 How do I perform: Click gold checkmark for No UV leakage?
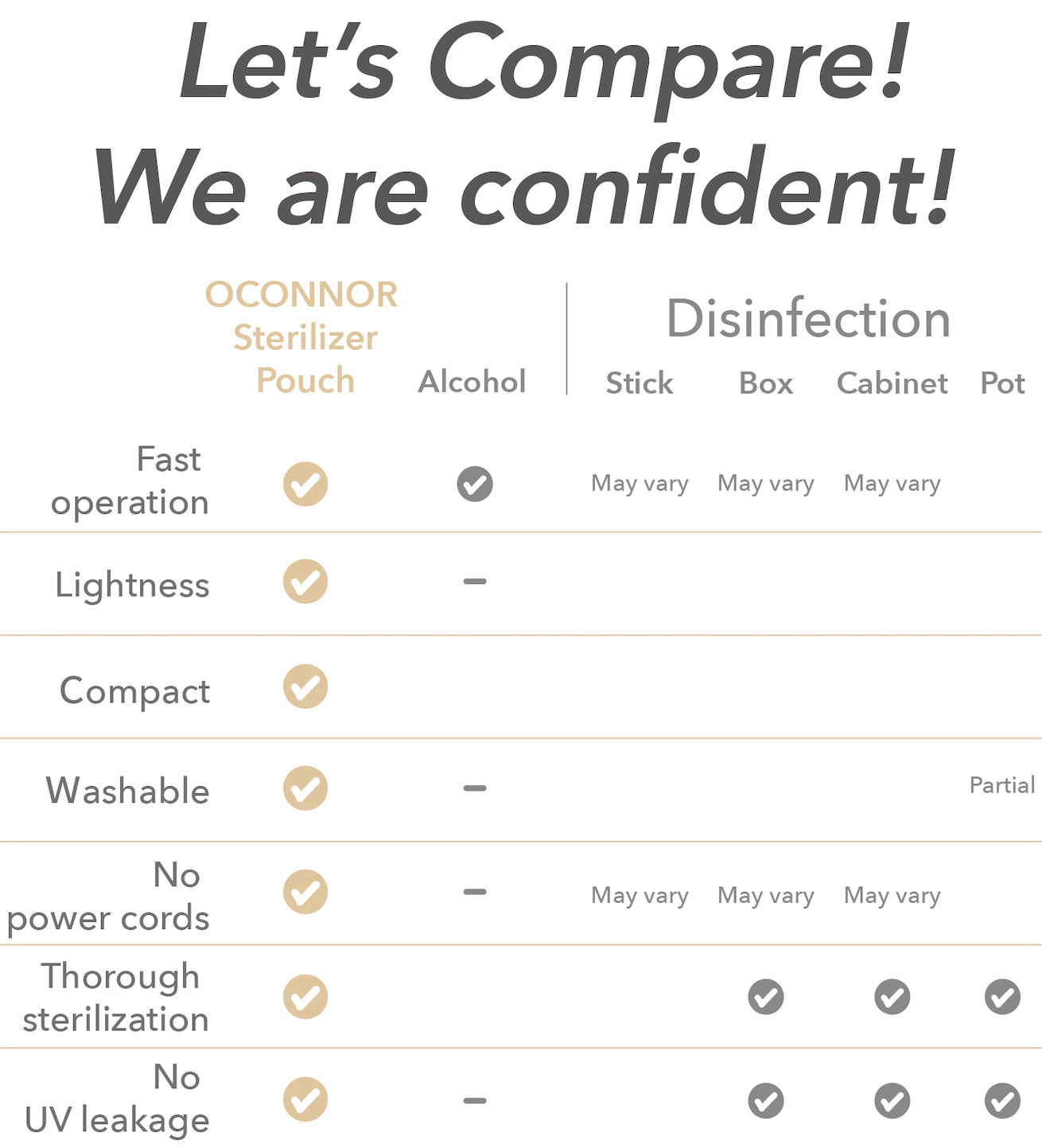coord(305,1099)
